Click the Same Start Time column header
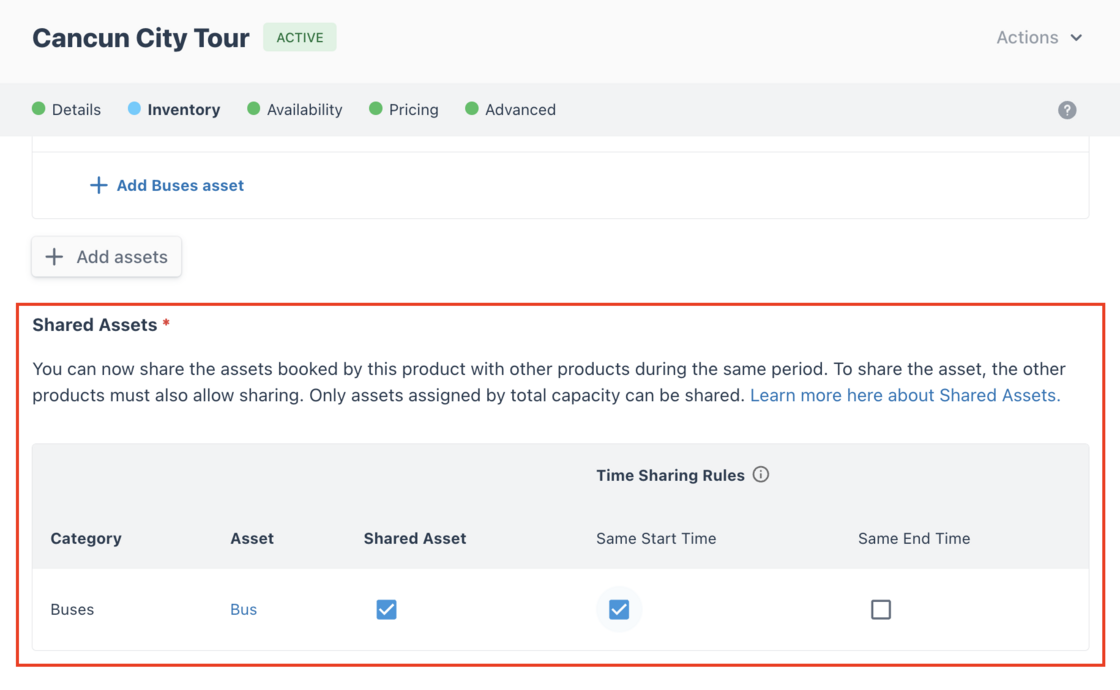 point(656,539)
